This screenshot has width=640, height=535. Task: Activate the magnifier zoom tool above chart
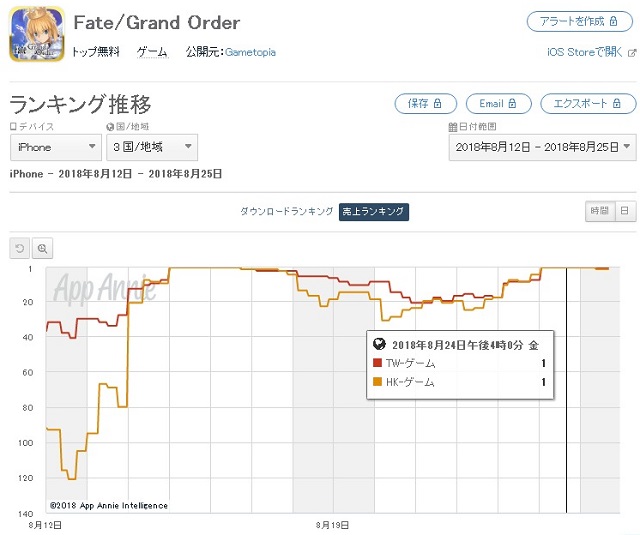[x=42, y=248]
